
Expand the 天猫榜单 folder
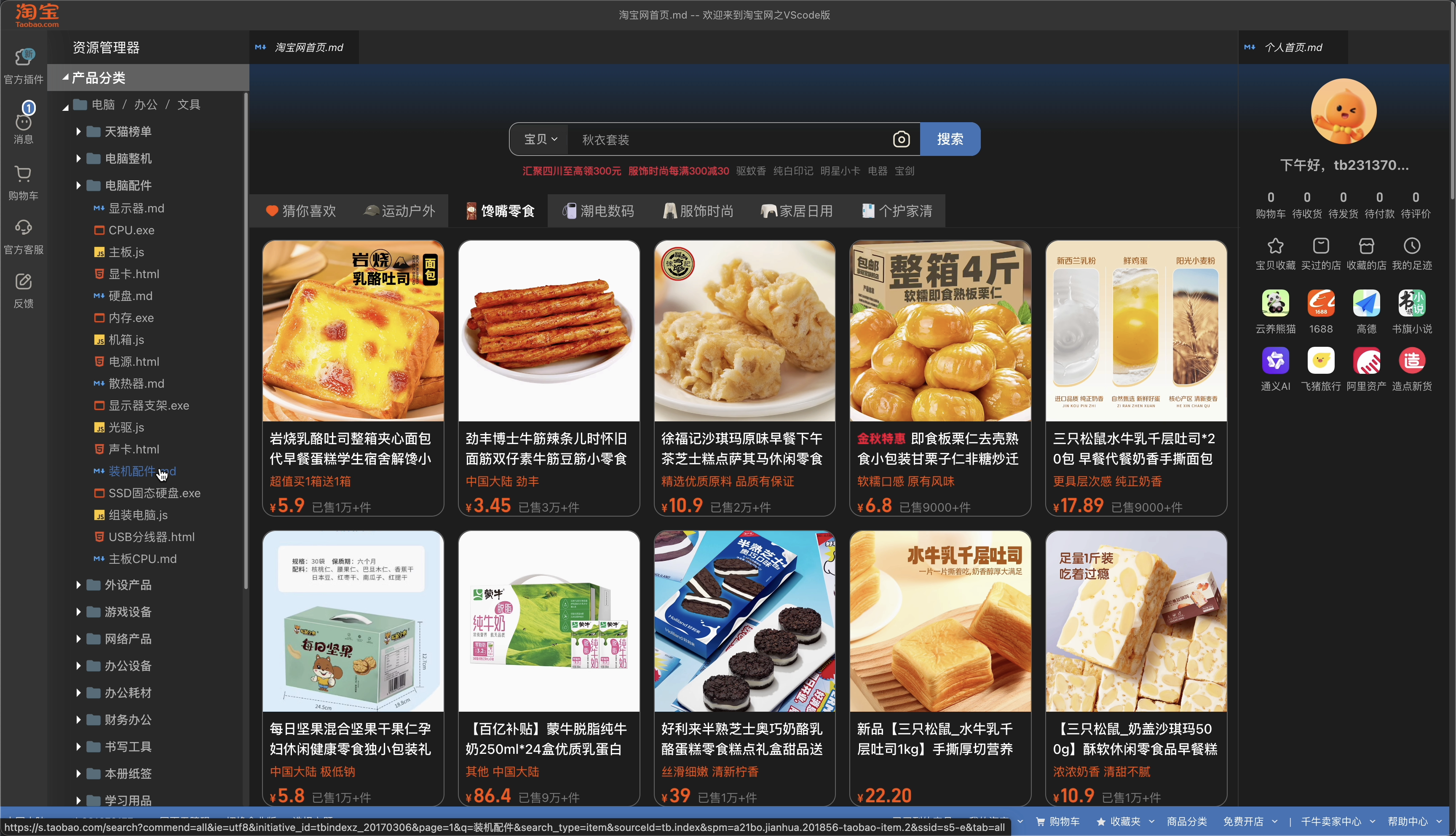click(78, 131)
